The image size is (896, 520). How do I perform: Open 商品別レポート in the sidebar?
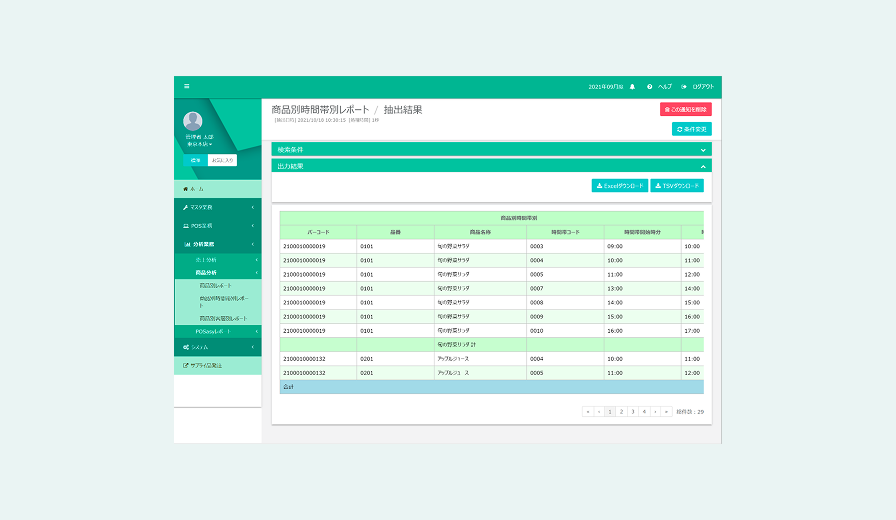pos(215,285)
